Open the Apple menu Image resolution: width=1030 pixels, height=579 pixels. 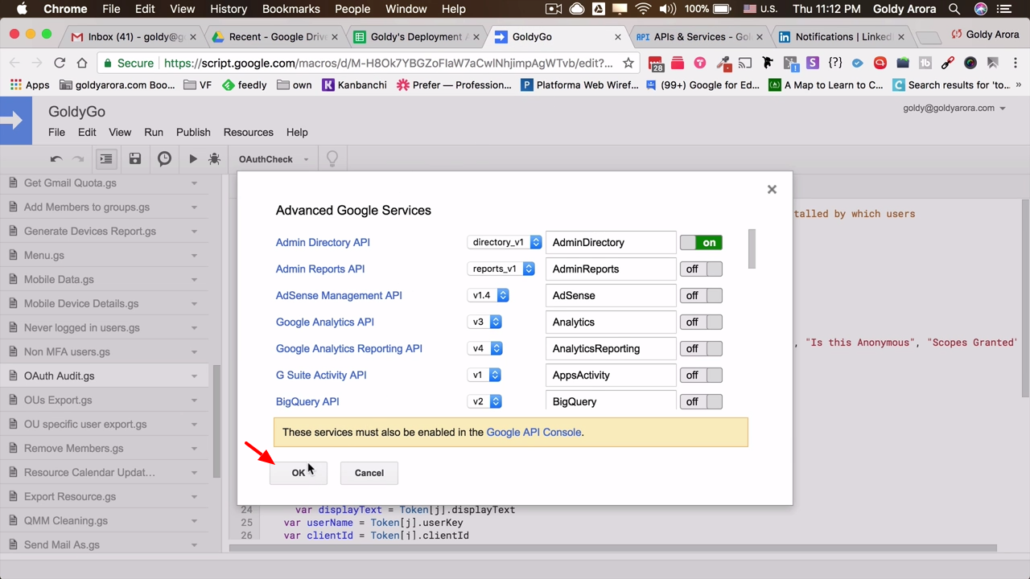22,9
